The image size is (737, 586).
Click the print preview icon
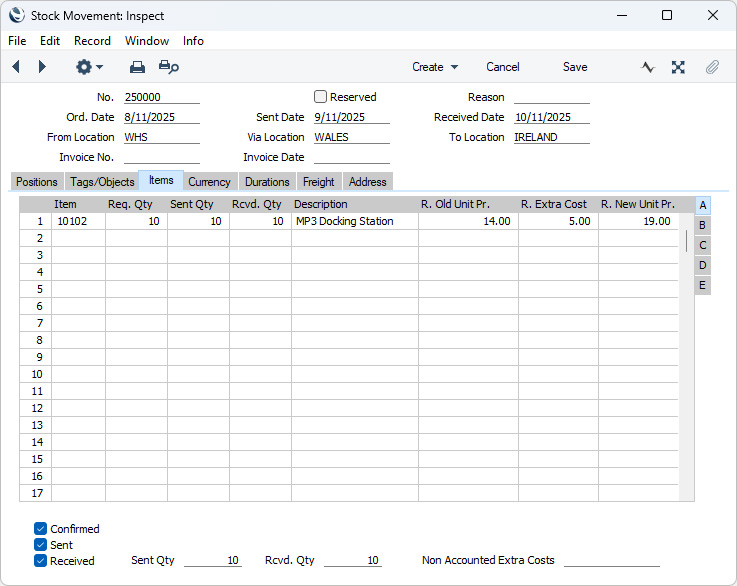[169, 67]
